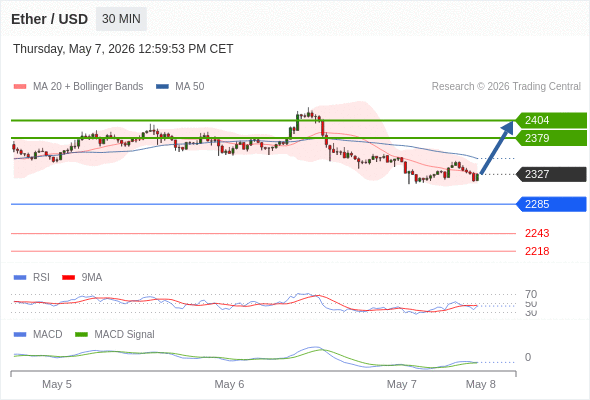Click the MA 50 legend label
The image size is (590, 400).
[190, 87]
